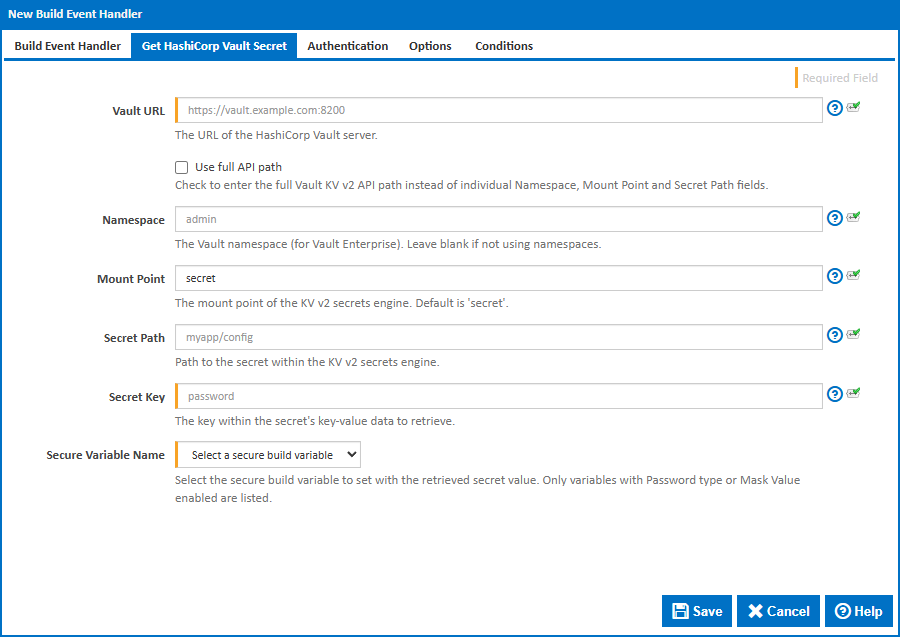The width and height of the screenshot is (900, 637).
Task: Open the Authentication tab
Action: click(x=347, y=46)
